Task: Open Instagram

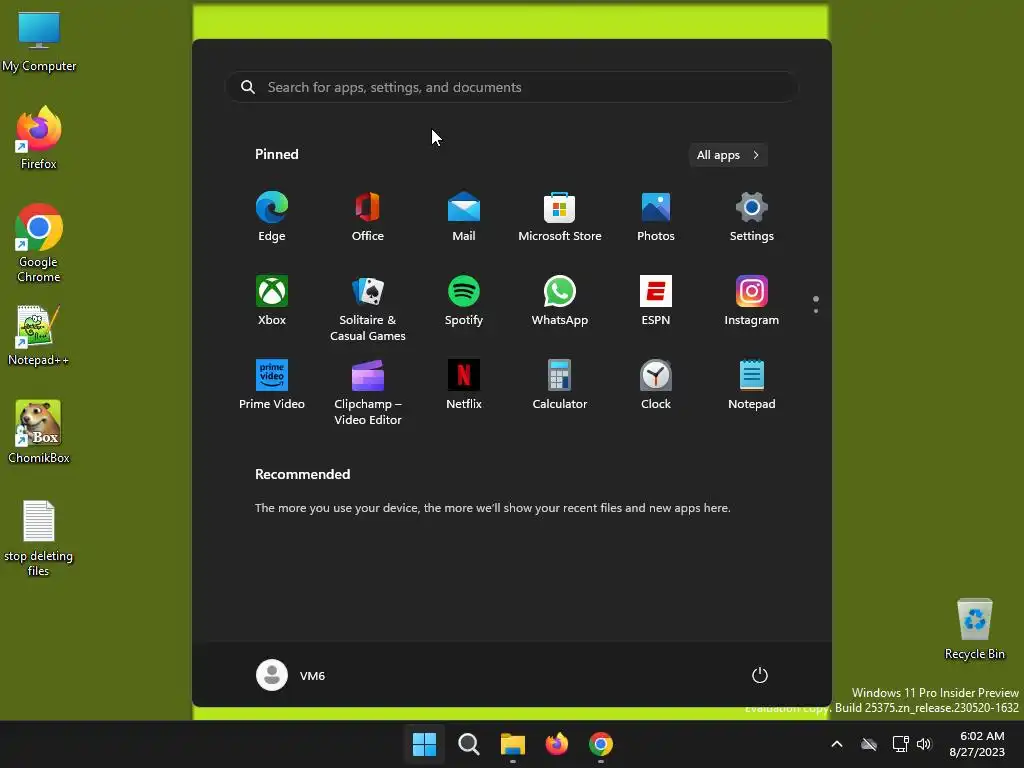Action: coord(752,300)
